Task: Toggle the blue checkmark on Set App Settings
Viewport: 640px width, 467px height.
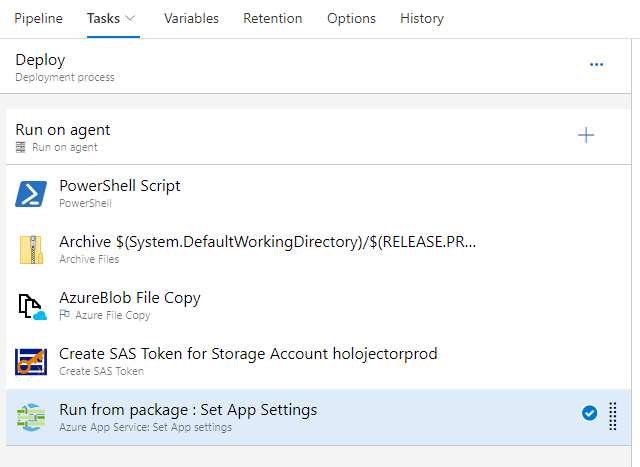Action: point(589,414)
